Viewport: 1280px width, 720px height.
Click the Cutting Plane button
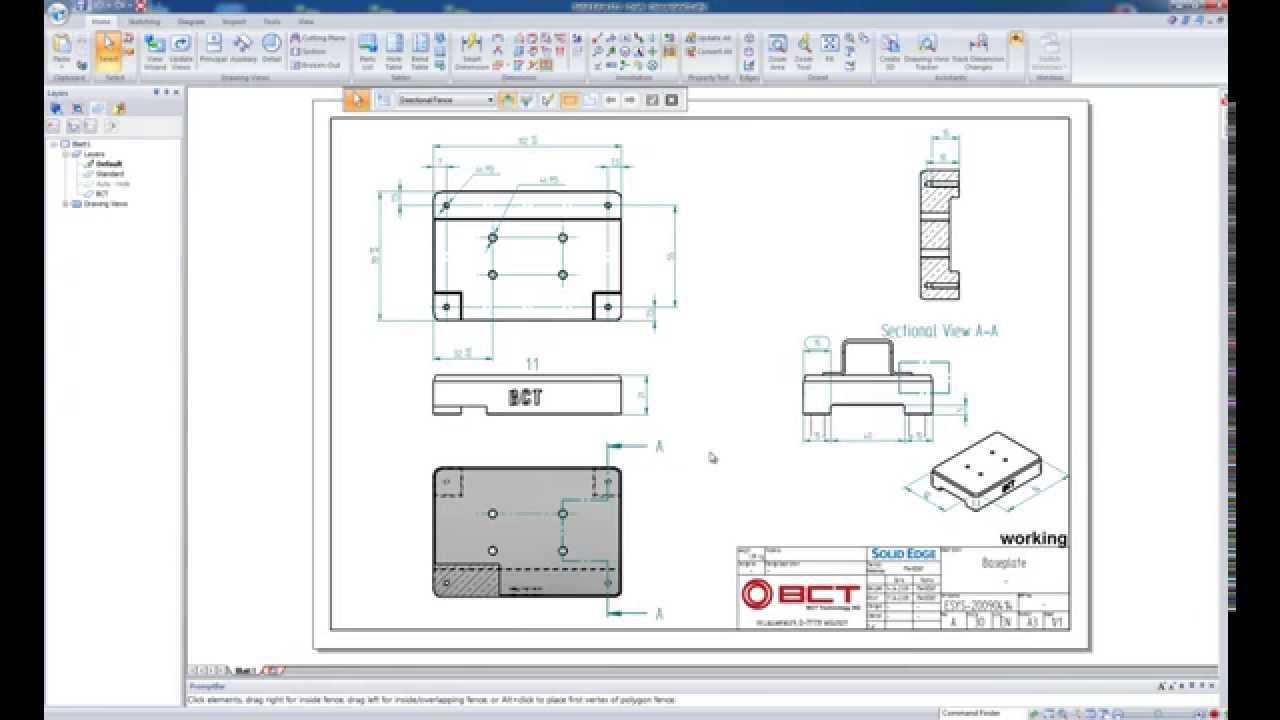[317, 38]
